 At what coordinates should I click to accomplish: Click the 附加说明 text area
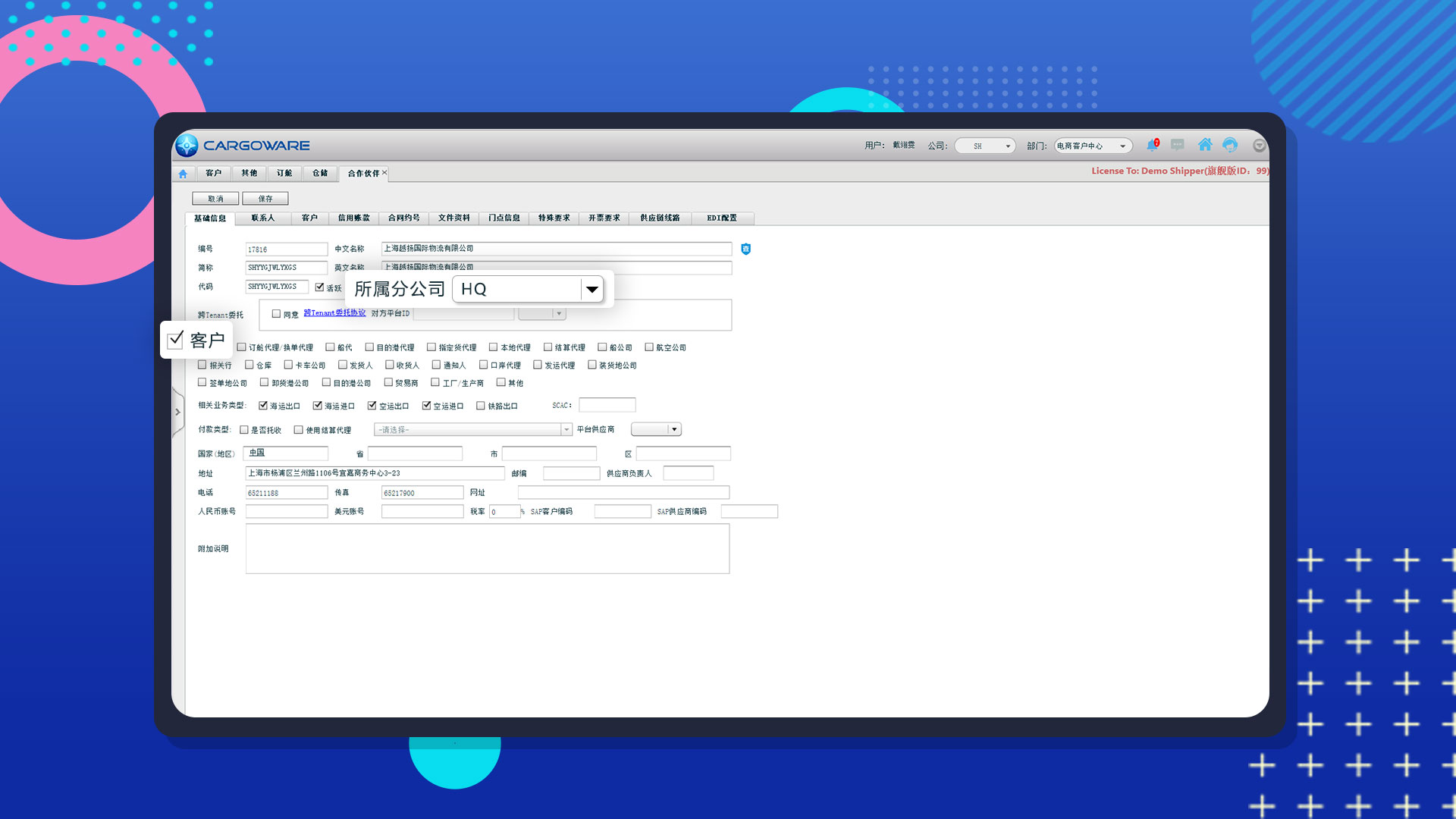pos(488,549)
